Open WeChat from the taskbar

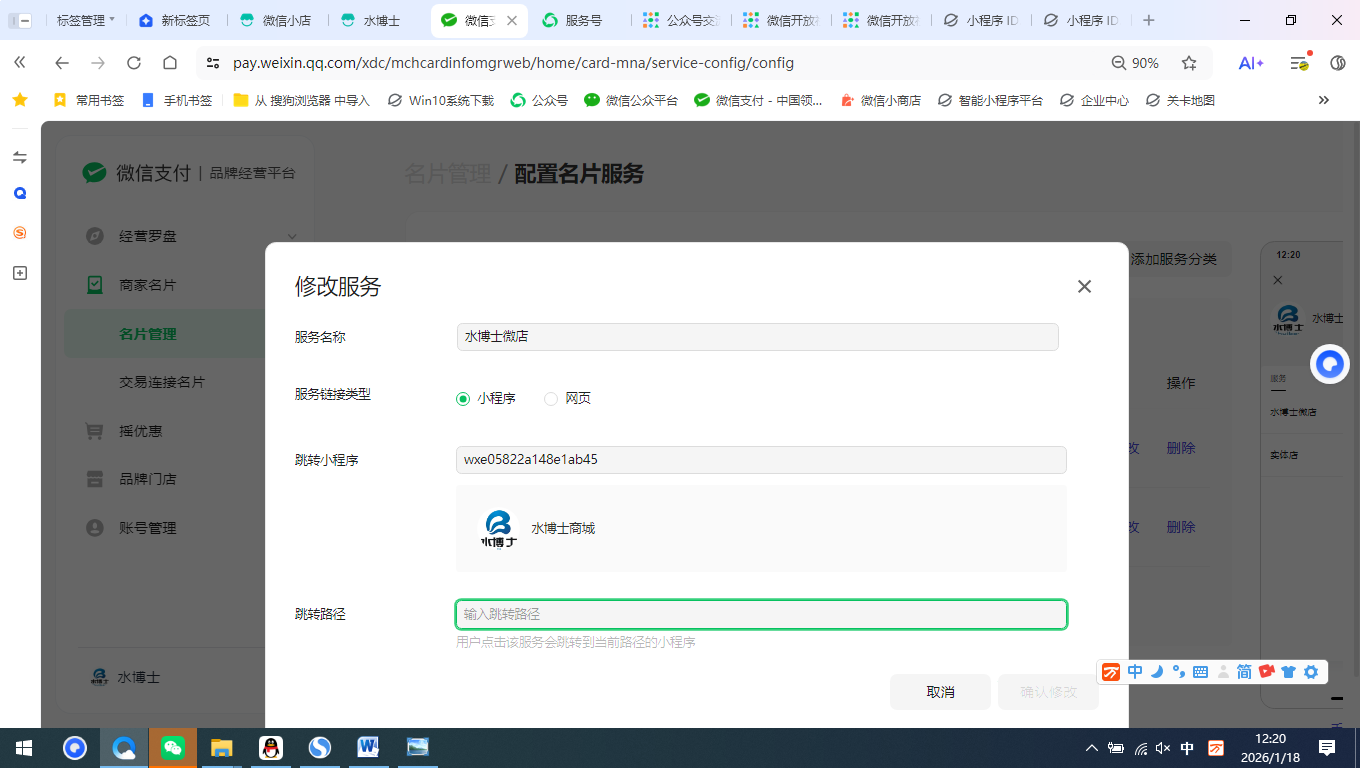(x=173, y=748)
